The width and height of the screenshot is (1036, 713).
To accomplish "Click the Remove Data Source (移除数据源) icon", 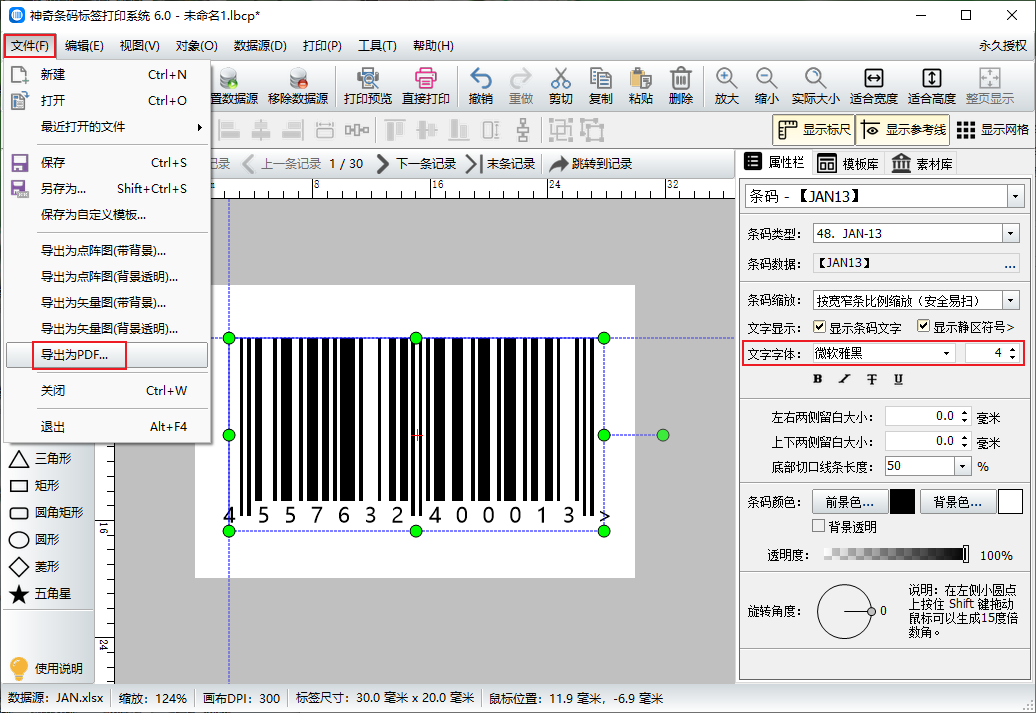I will (298, 79).
